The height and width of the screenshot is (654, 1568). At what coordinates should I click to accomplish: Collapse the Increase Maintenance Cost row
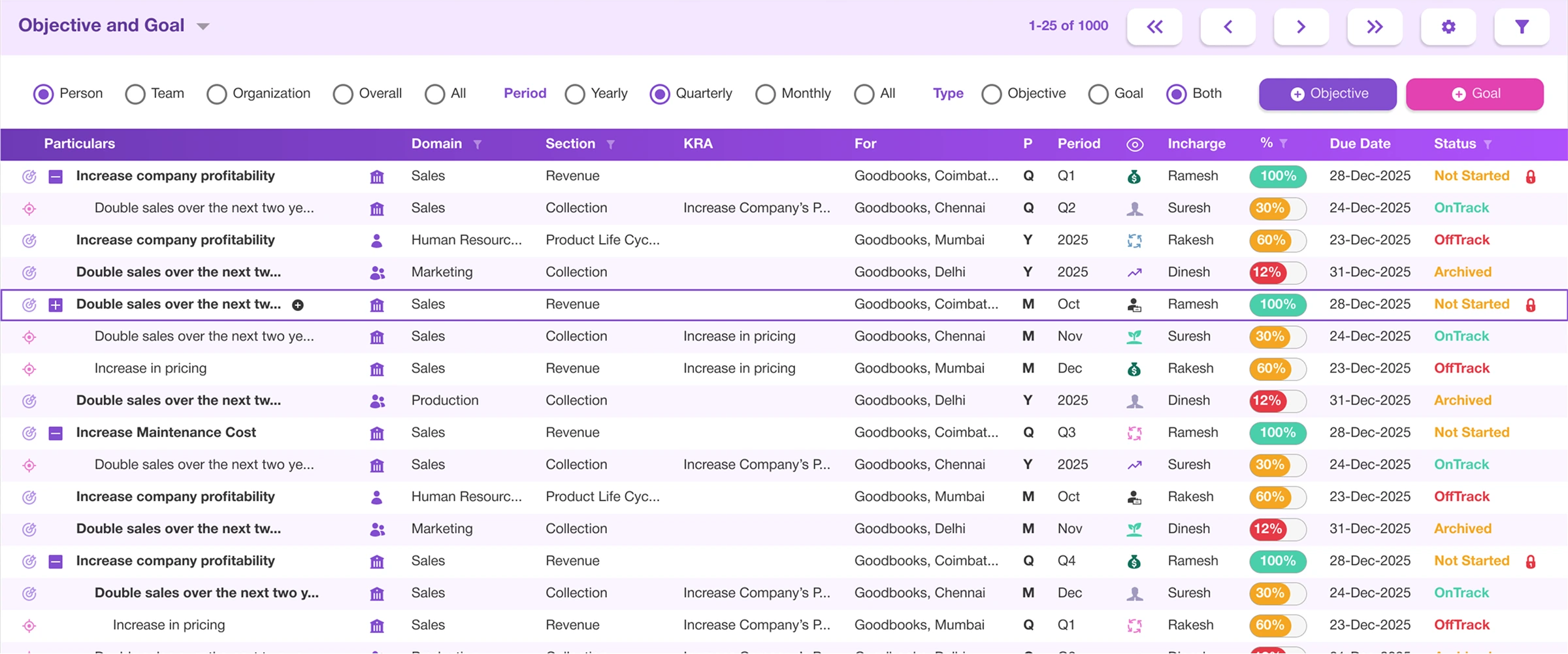[x=56, y=433]
